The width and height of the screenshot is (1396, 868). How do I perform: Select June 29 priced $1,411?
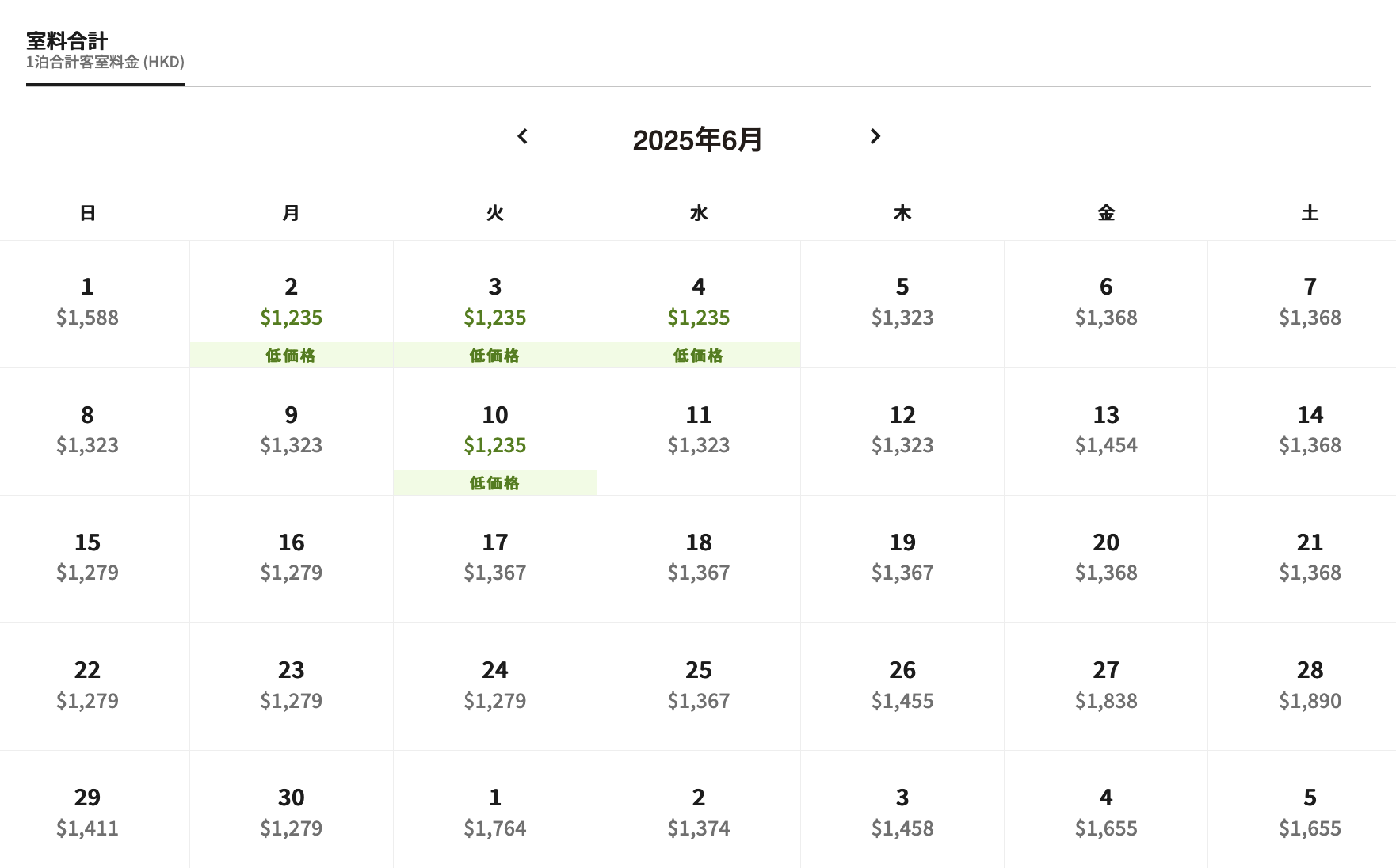pyautogui.click(x=88, y=811)
